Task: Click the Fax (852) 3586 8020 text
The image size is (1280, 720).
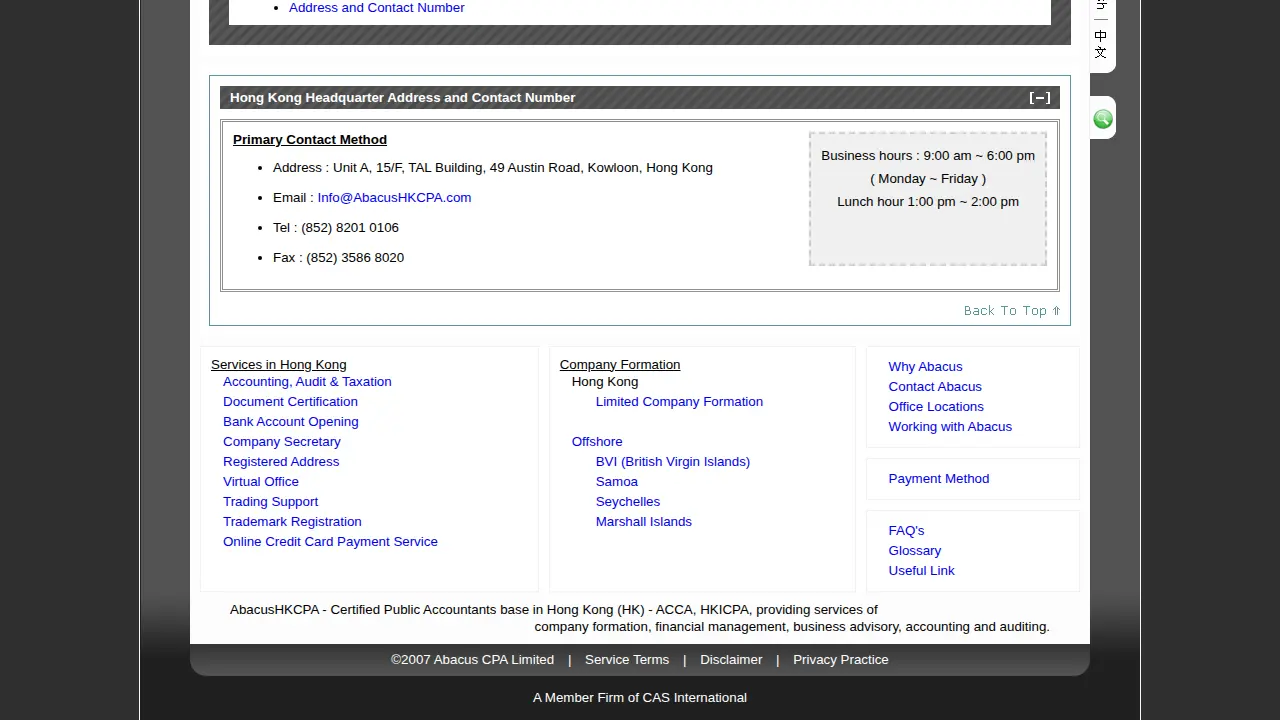Action: [338, 258]
